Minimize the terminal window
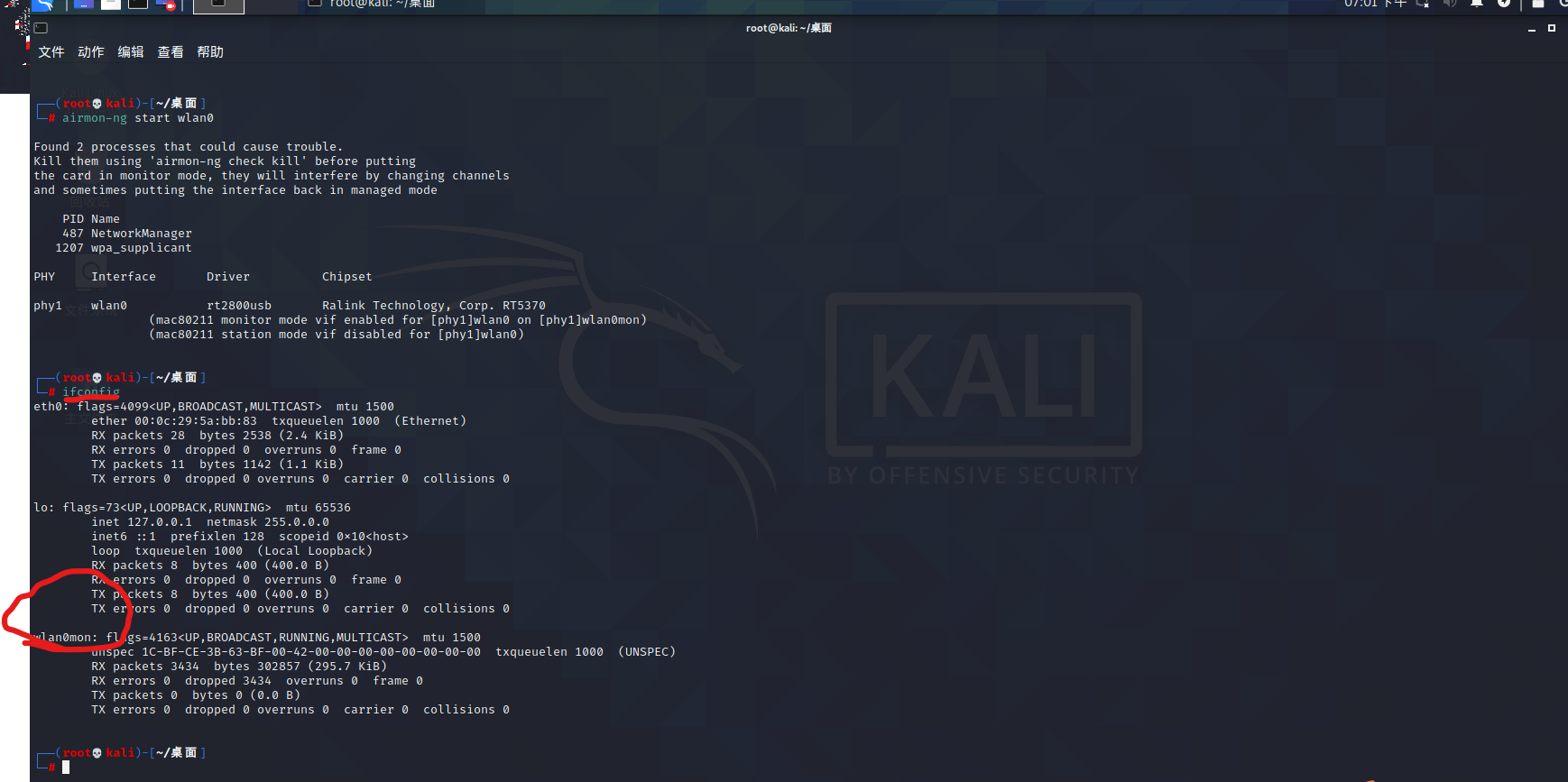 click(x=1532, y=29)
